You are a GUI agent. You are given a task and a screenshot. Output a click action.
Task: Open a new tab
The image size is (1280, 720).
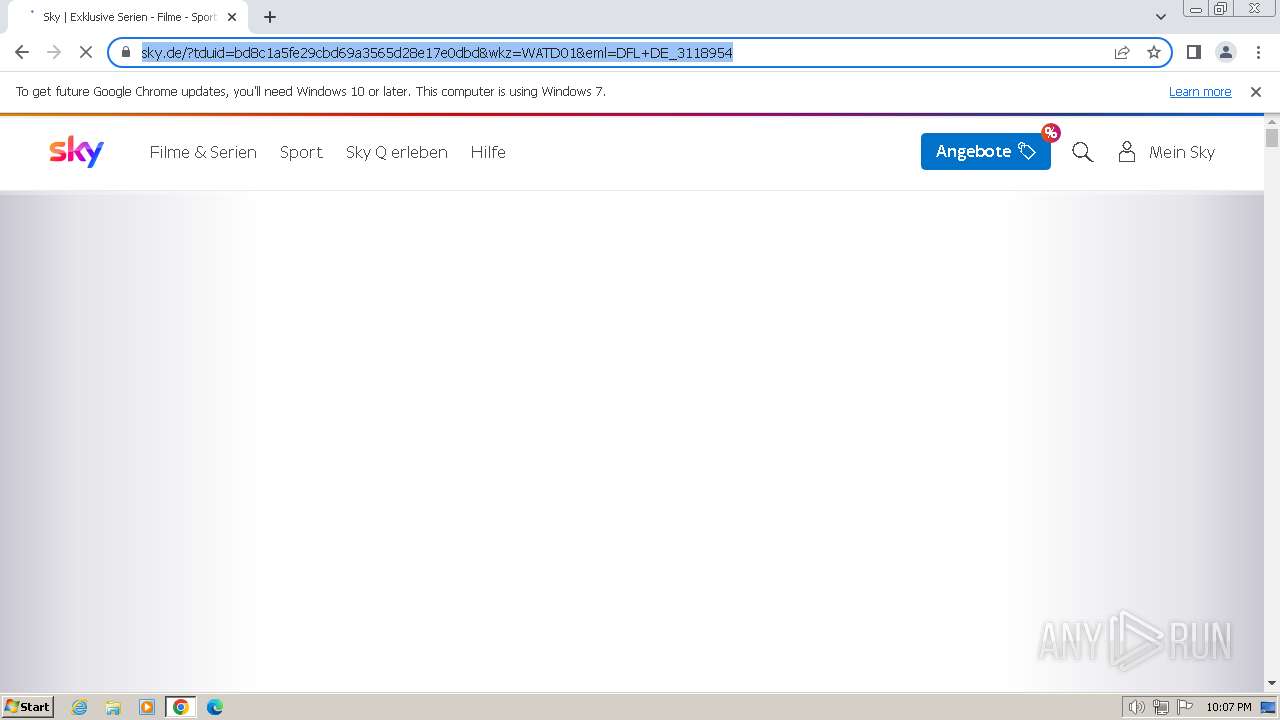tap(270, 17)
